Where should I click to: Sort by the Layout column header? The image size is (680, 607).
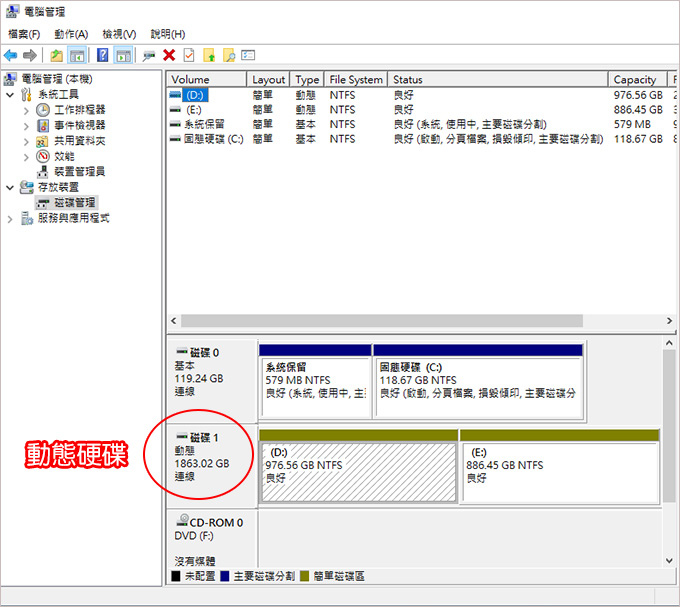pos(268,79)
